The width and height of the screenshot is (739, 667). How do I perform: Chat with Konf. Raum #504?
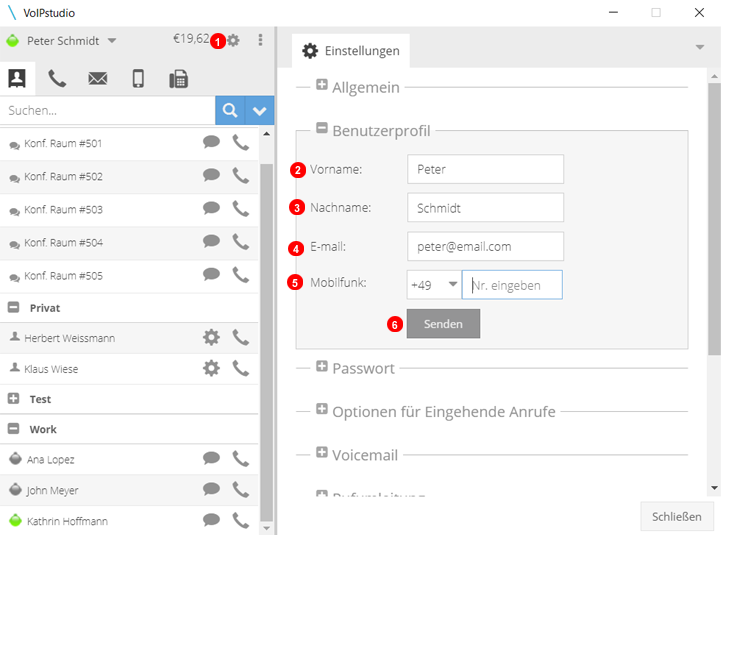[211, 241]
